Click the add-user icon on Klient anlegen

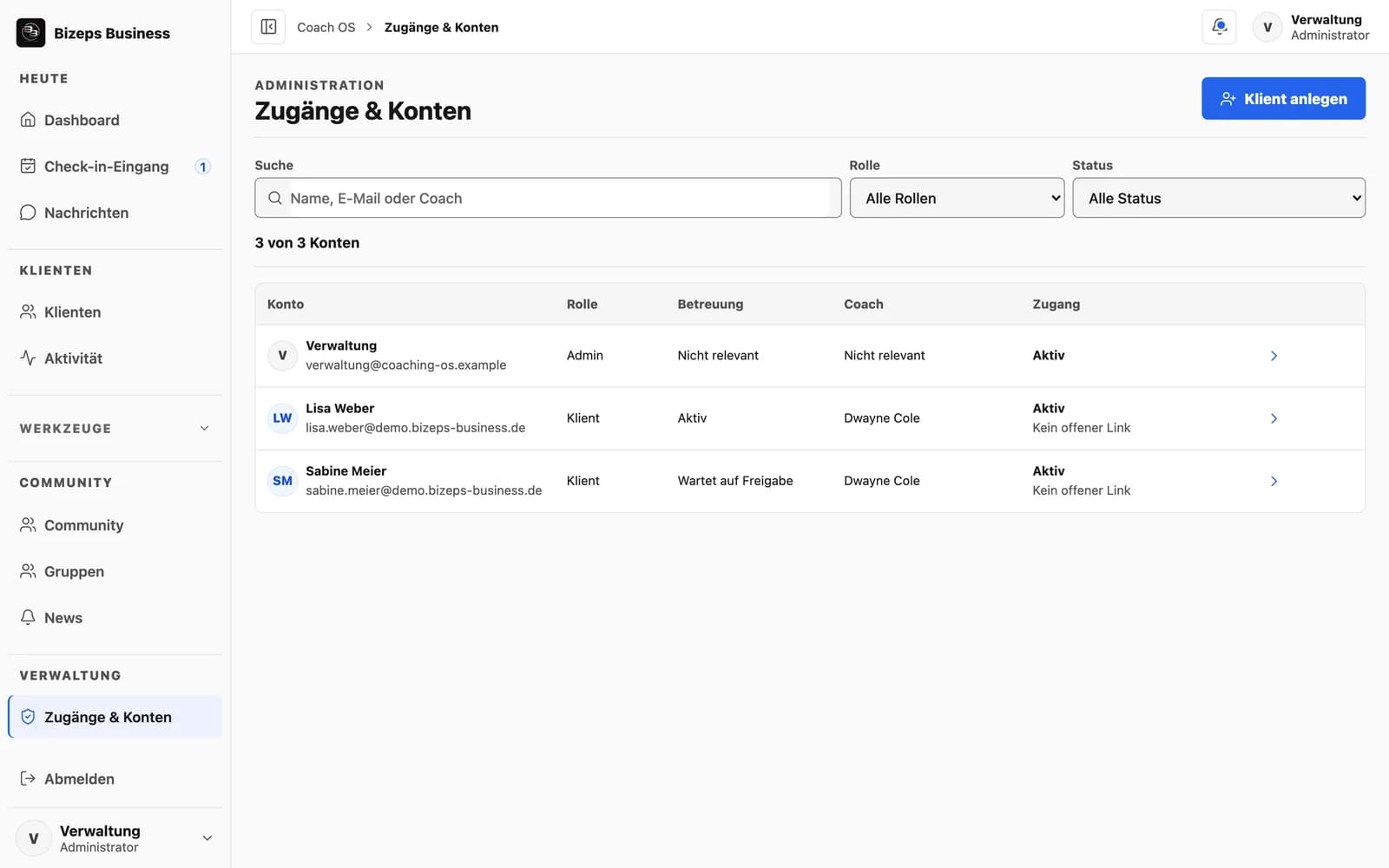tap(1228, 99)
